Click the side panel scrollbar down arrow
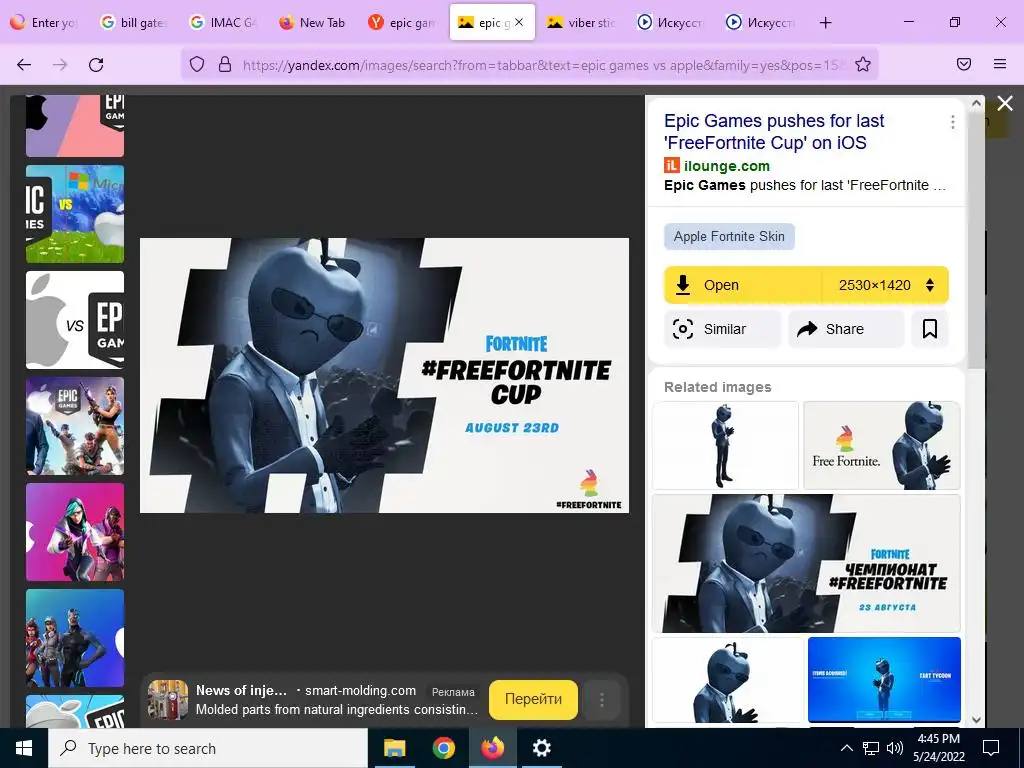Screen dimensions: 1024x768 tap(976, 720)
